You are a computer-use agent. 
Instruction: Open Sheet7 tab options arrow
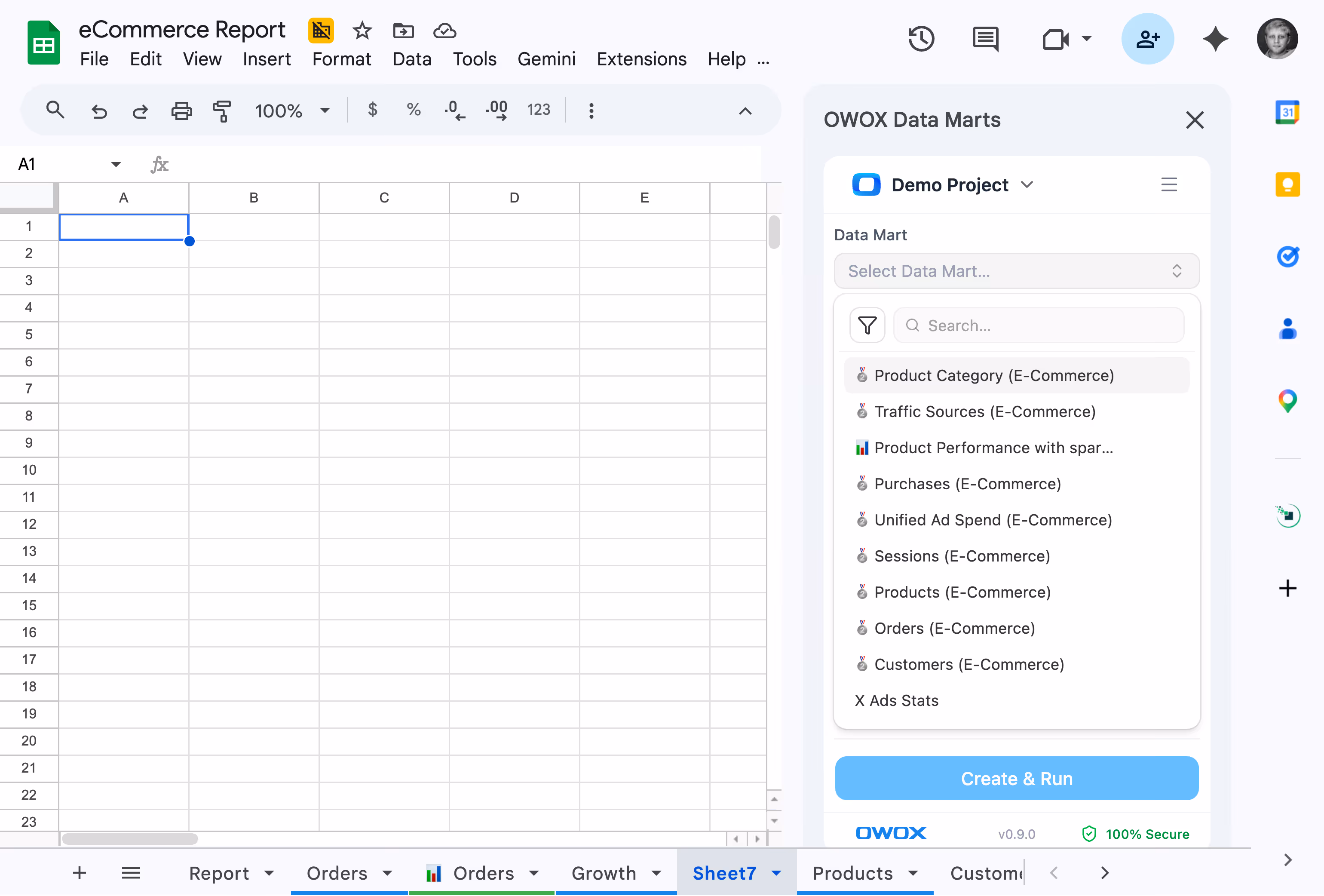pyautogui.click(x=776, y=873)
